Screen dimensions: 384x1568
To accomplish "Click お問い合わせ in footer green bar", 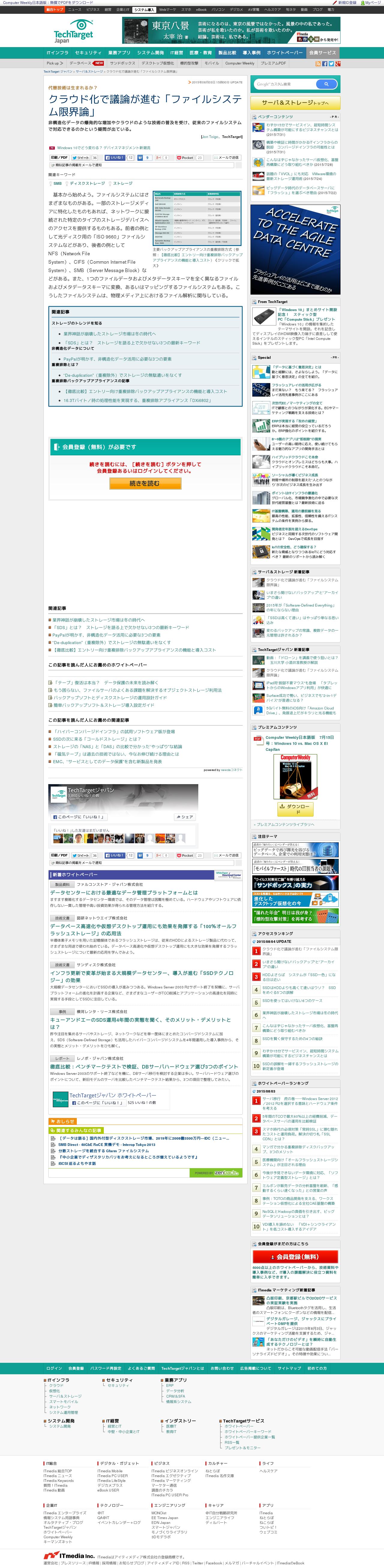I will pyautogui.click(x=222, y=1368).
